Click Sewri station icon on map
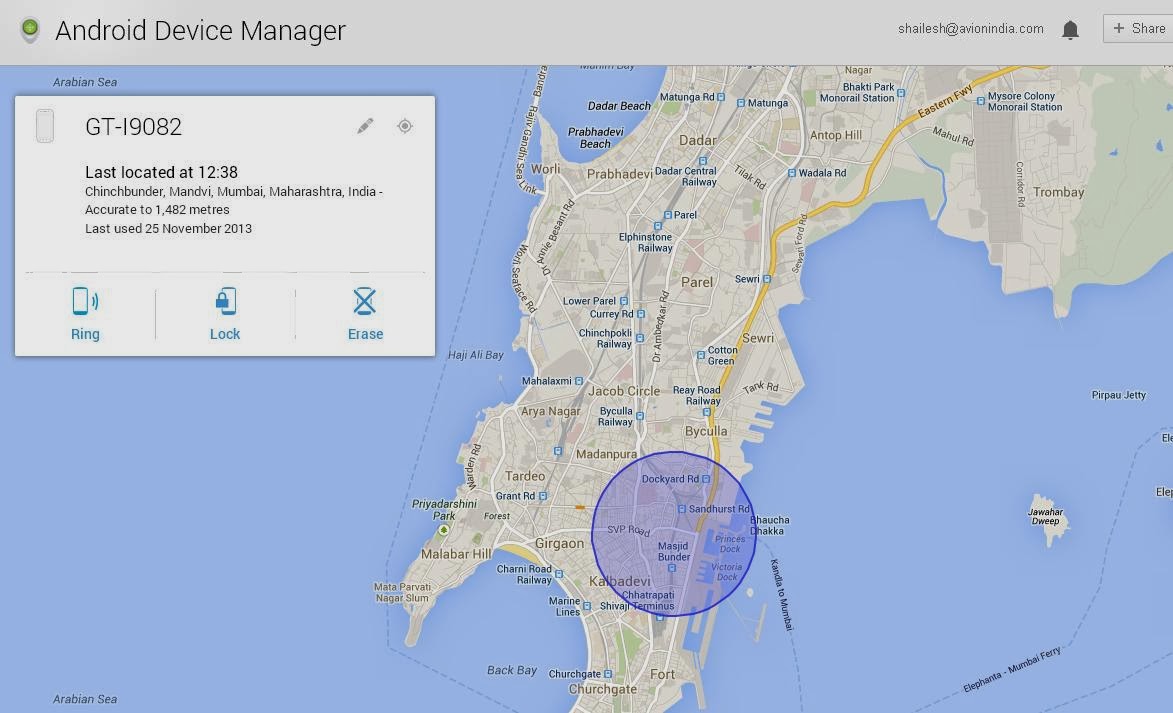Viewport: 1173px width, 713px height. [x=767, y=279]
